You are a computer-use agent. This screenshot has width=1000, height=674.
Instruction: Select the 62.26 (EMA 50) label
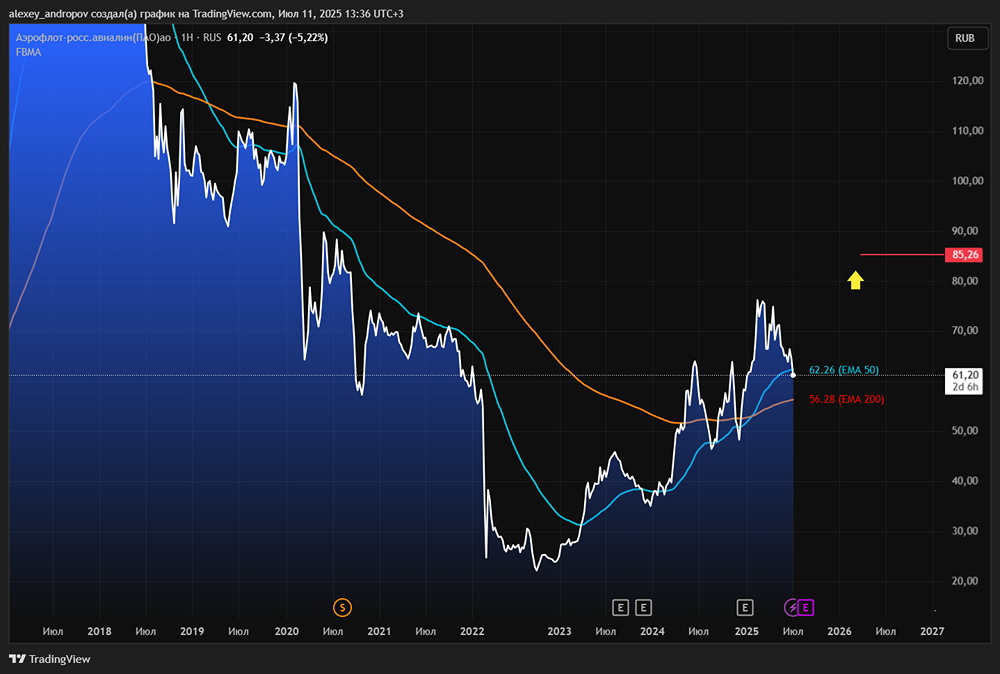click(x=844, y=370)
